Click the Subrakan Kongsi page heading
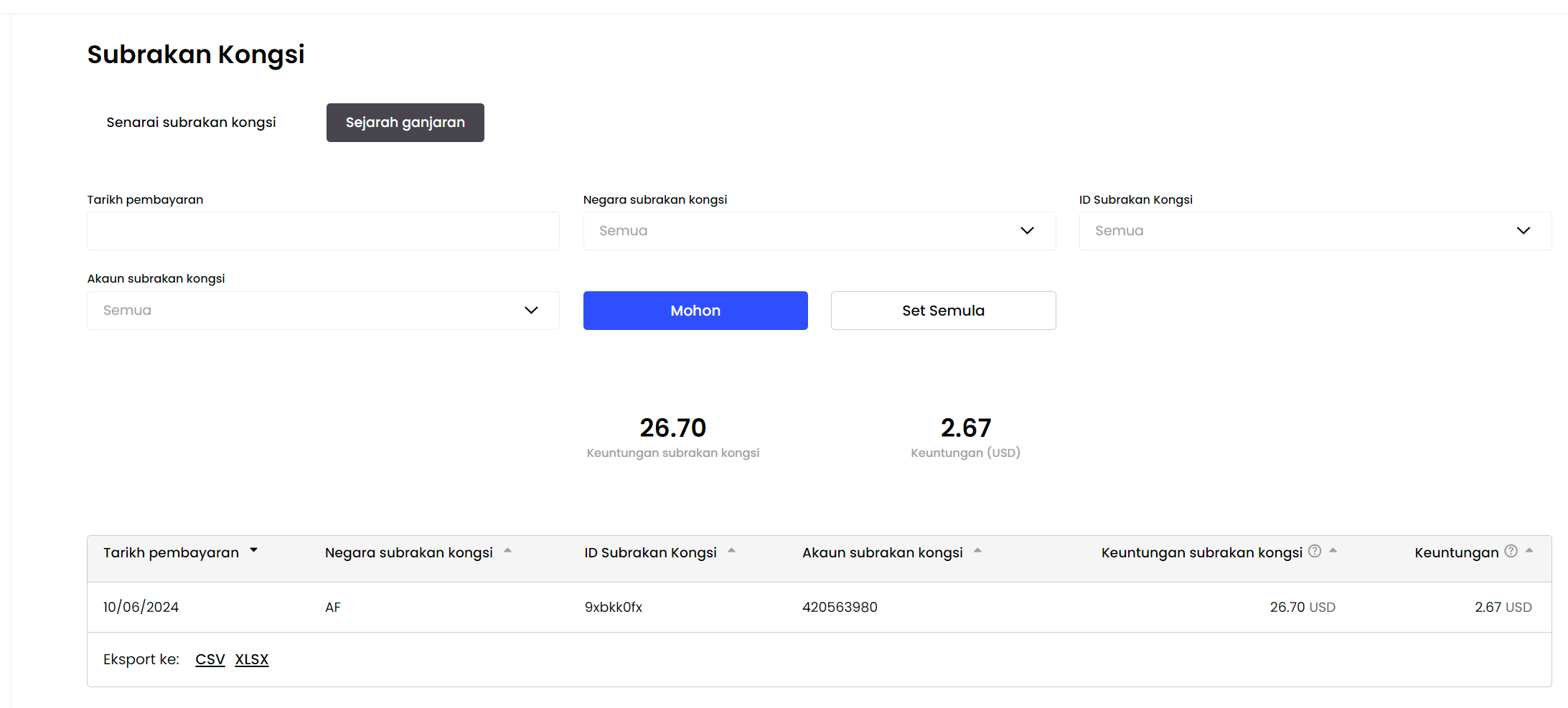Image resolution: width=1568 pixels, height=708 pixels. coord(196,55)
